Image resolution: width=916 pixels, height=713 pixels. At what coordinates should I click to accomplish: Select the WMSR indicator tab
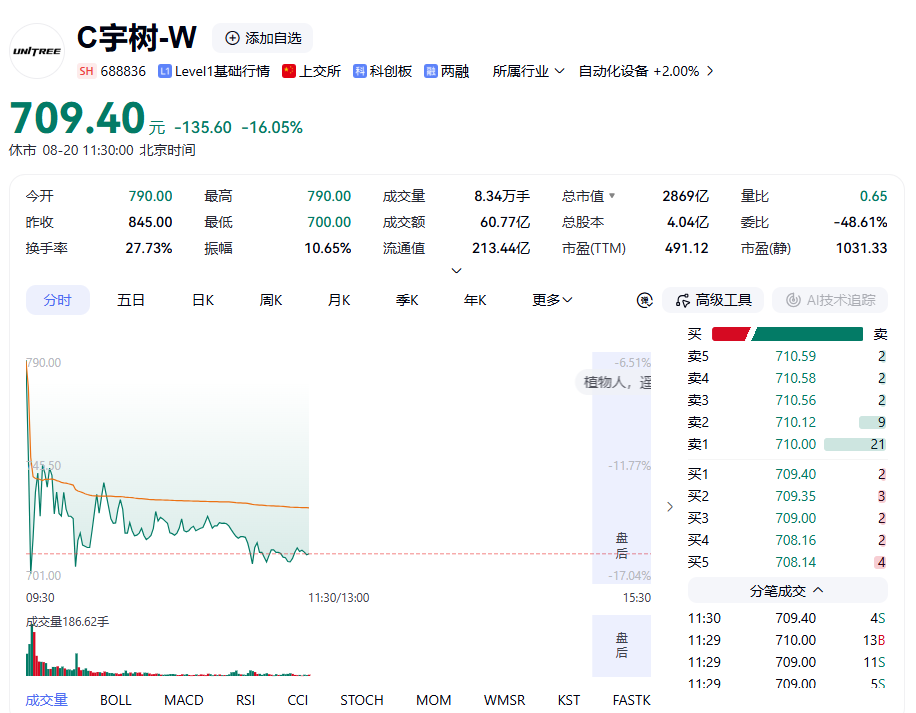pyautogui.click(x=504, y=700)
